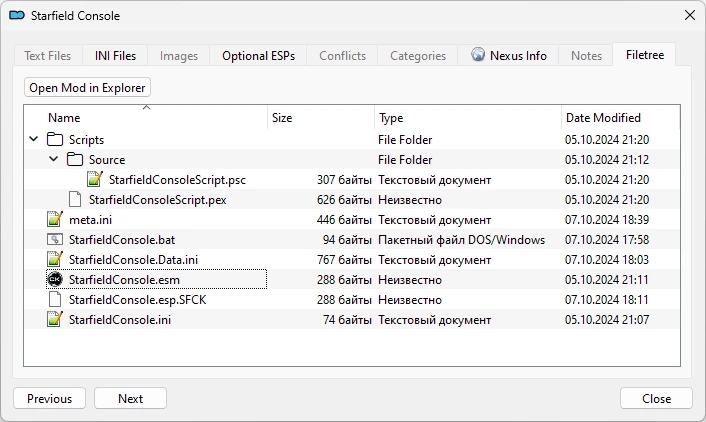The image size is (706, 422).
Task: Collapse the Source subfolder
Action: 54,159
